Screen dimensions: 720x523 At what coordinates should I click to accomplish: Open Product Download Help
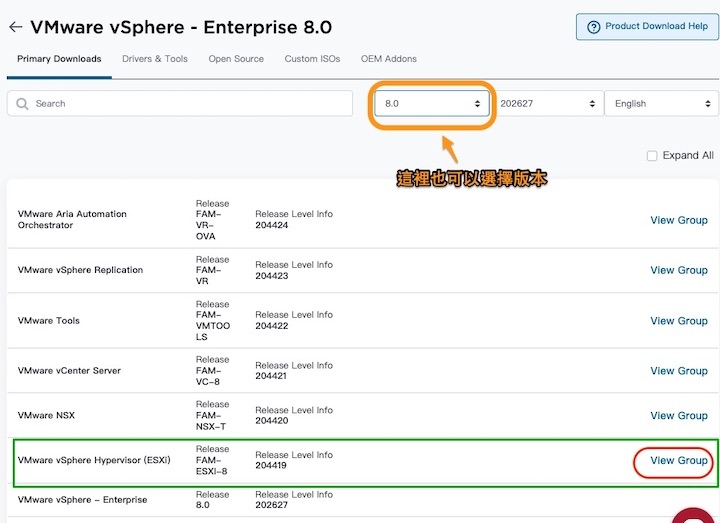coord(647,27)
